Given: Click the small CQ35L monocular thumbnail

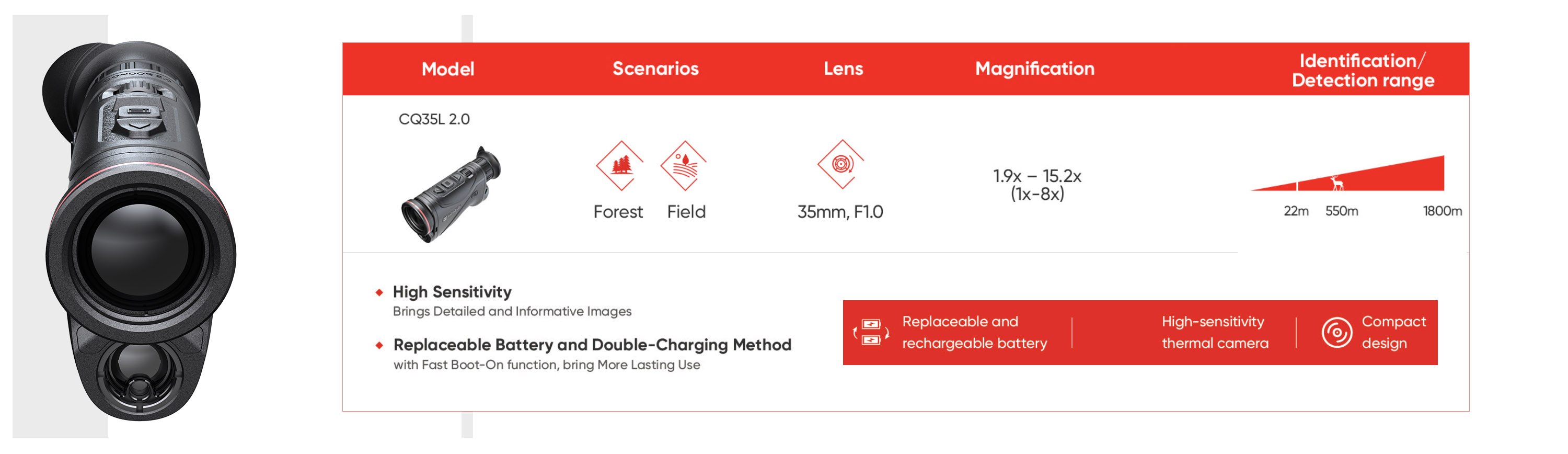Looking at the screenshot, I should pos(451,195).
